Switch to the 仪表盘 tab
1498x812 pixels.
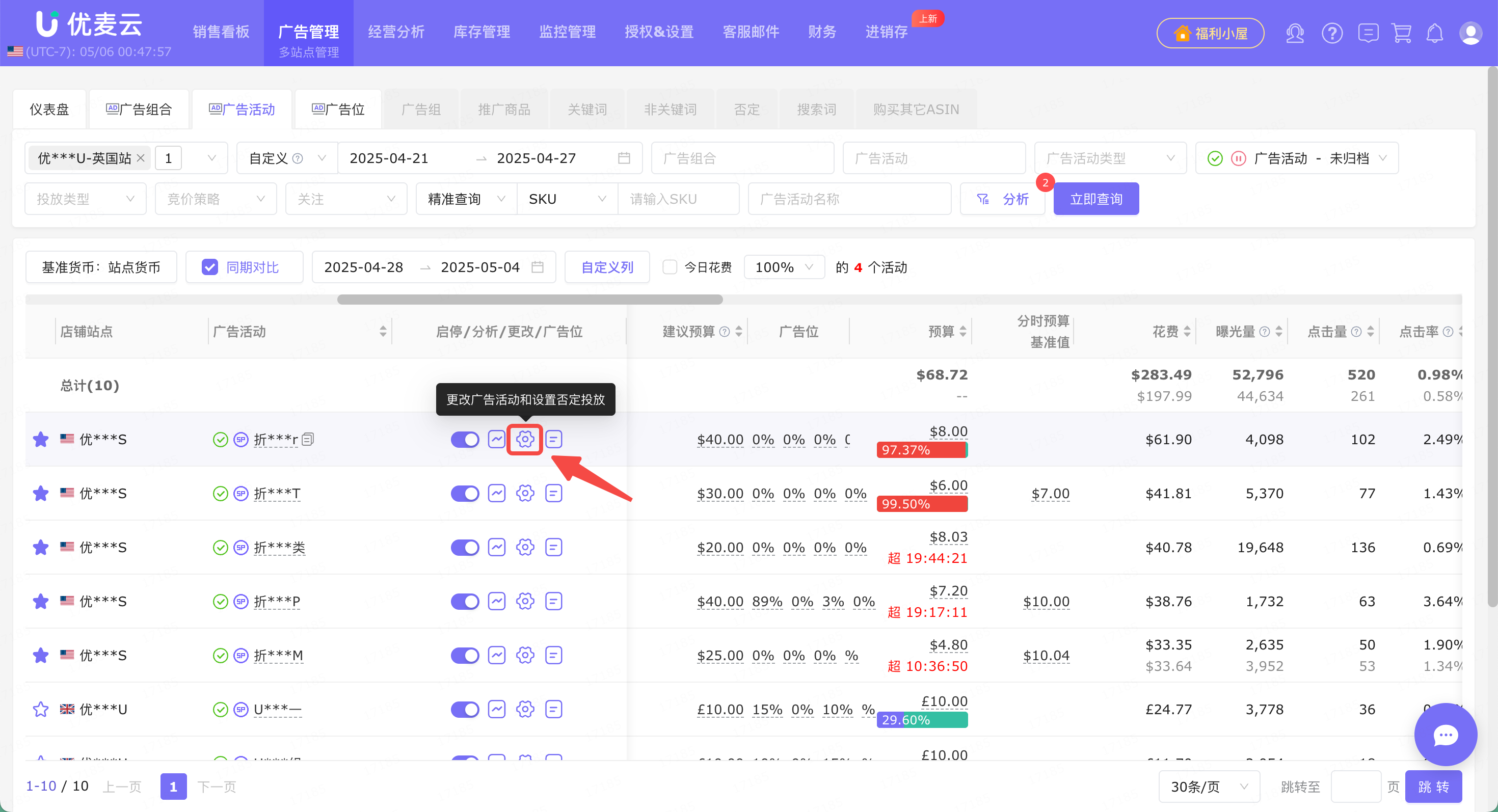click(49, 110)
